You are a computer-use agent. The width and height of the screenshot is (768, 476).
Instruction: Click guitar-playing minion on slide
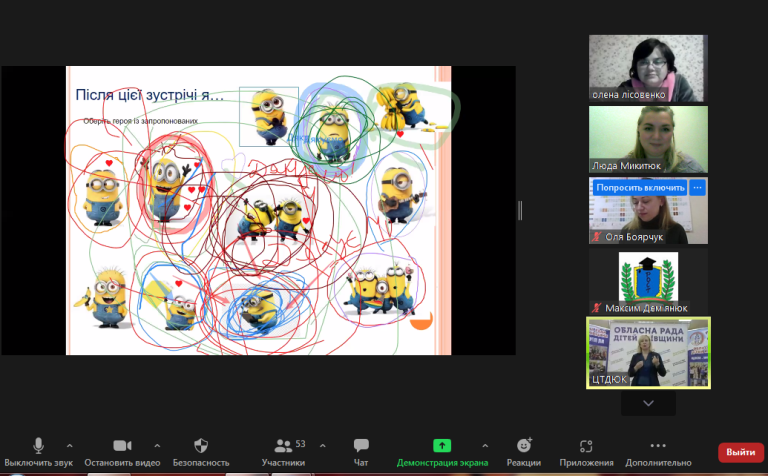pos(402,195)
